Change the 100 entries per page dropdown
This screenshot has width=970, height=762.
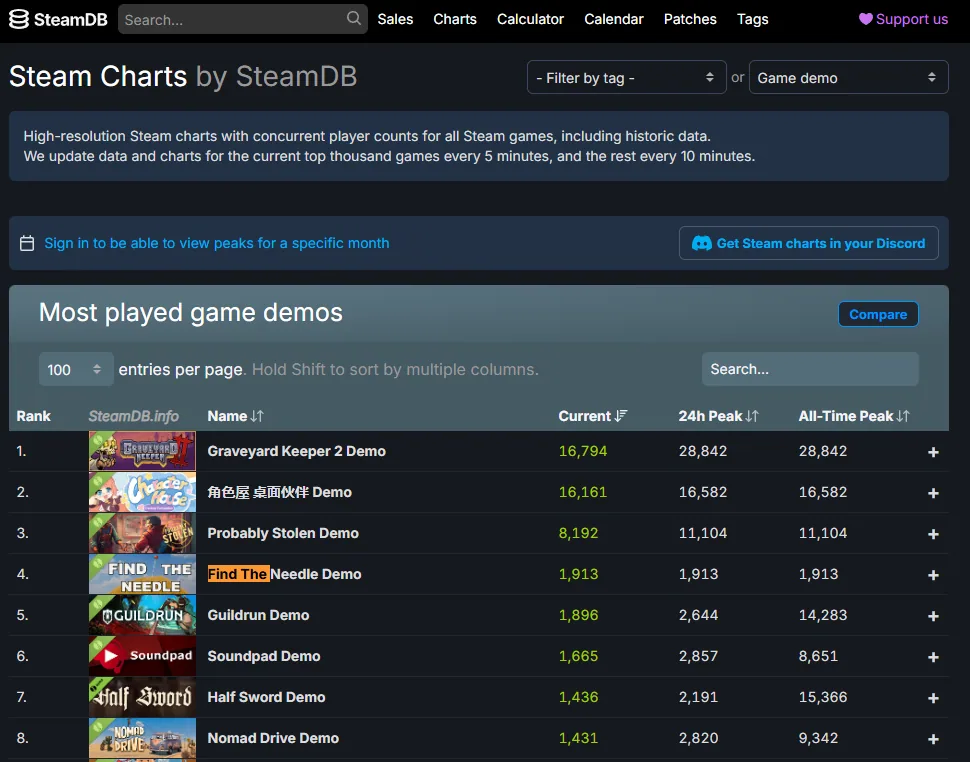(75, 369)
